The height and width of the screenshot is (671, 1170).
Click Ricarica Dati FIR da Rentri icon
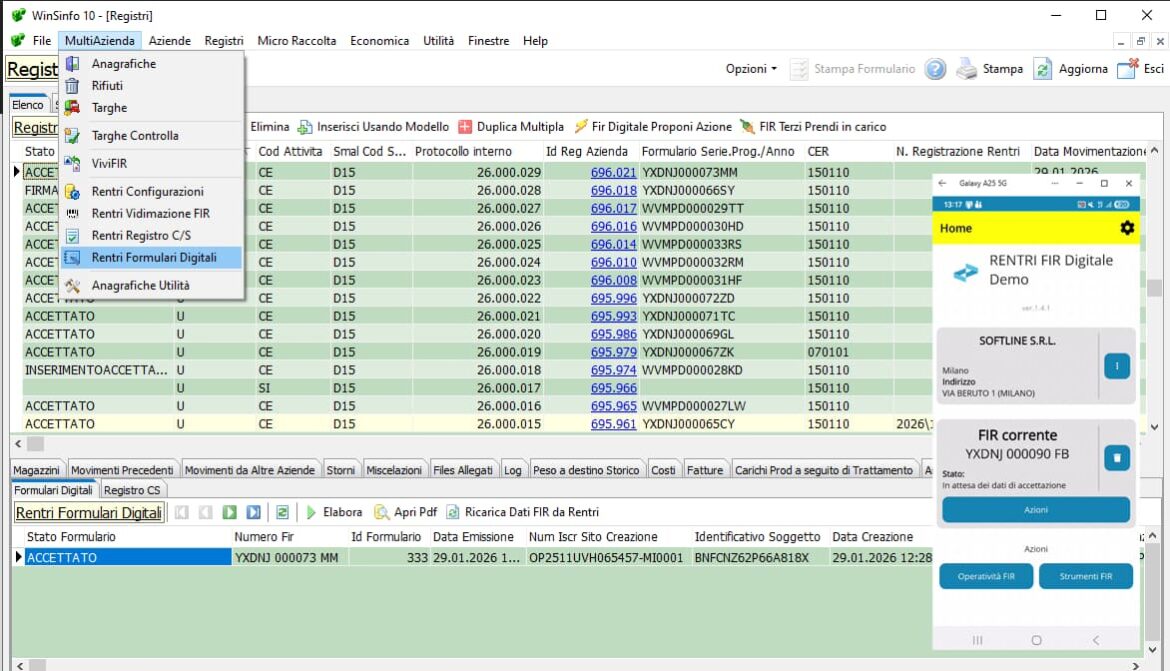[453, 512]
